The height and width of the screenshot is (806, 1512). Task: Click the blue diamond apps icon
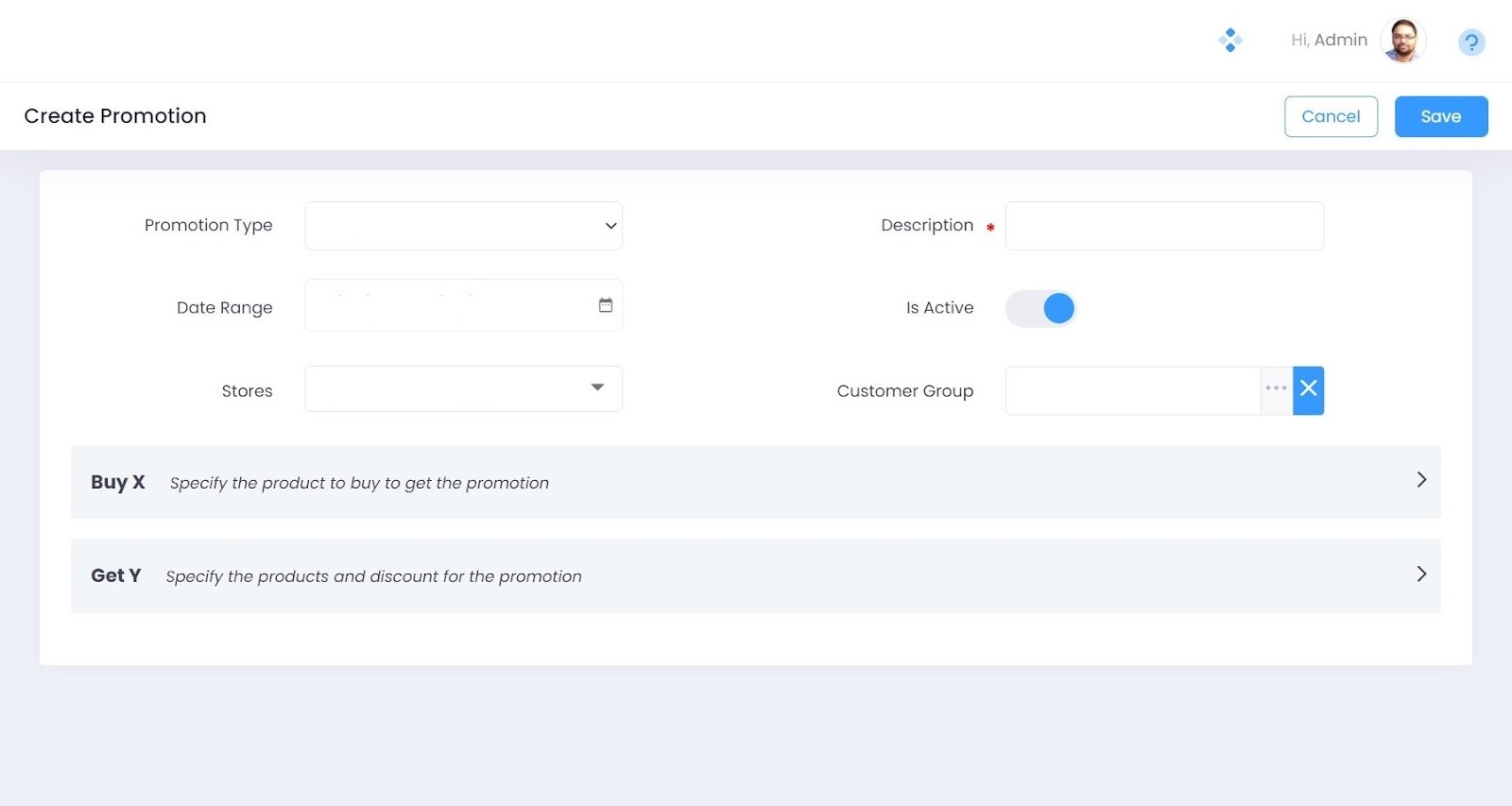[1229, 40]
